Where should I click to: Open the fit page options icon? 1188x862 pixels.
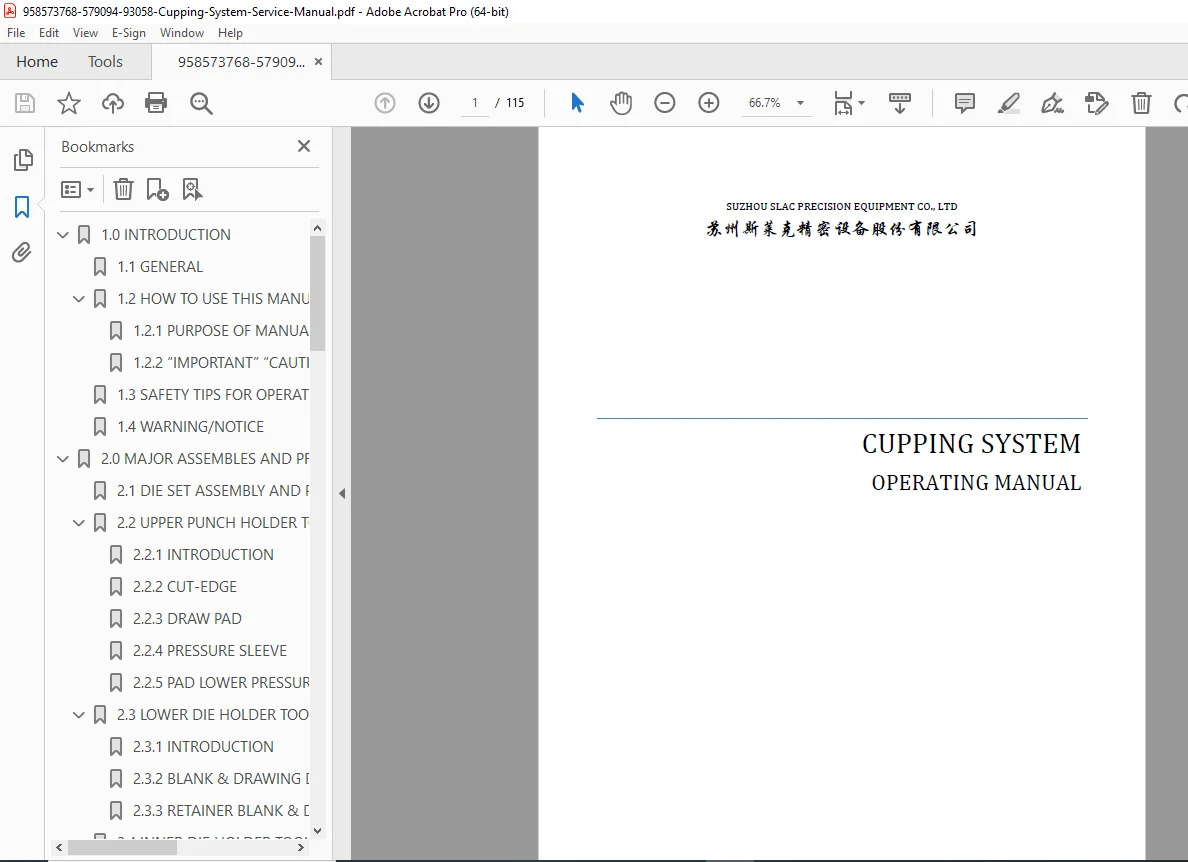pos(849,103)
